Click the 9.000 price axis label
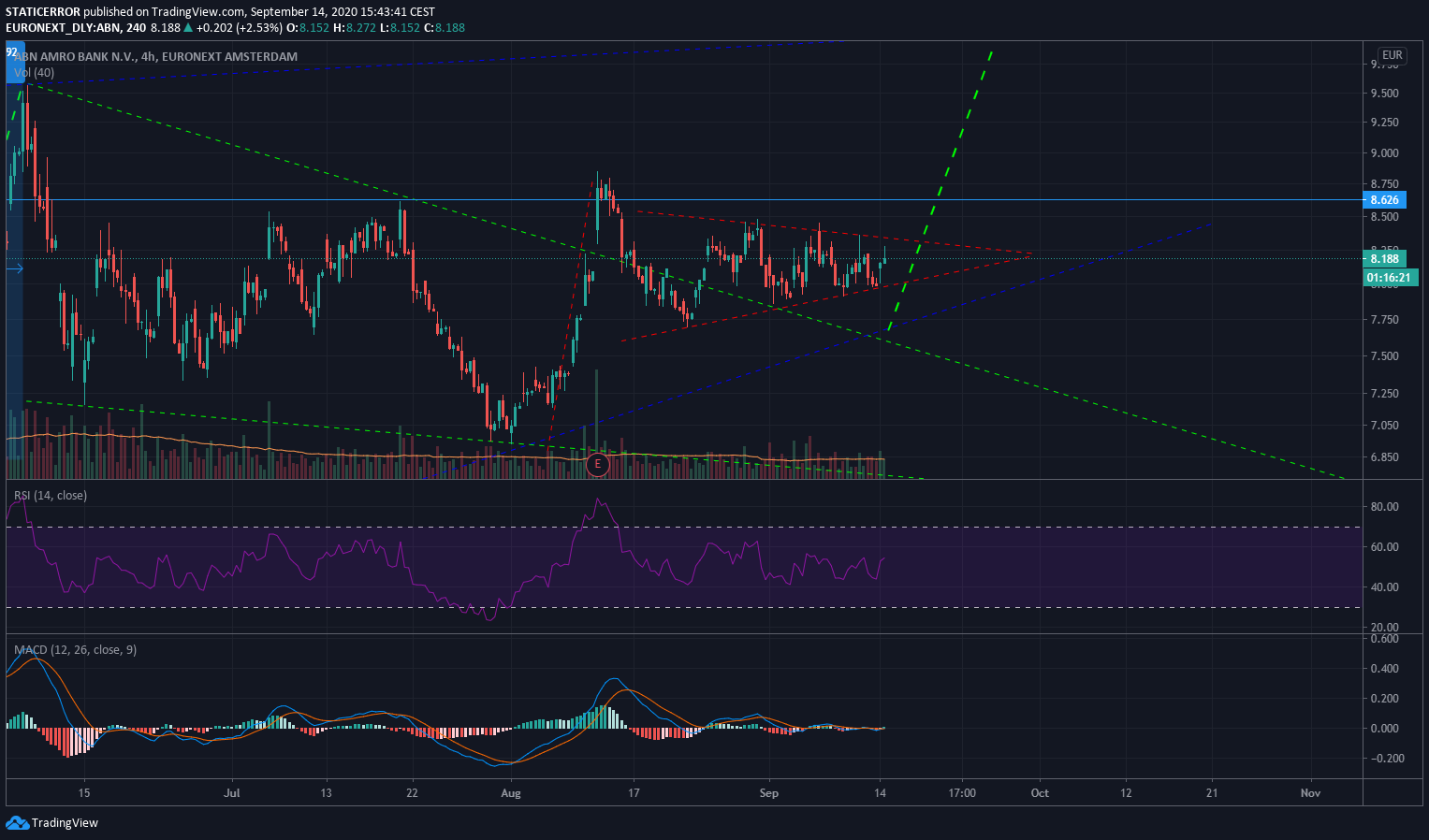1429x840 pixels. tap(1385, 153)
